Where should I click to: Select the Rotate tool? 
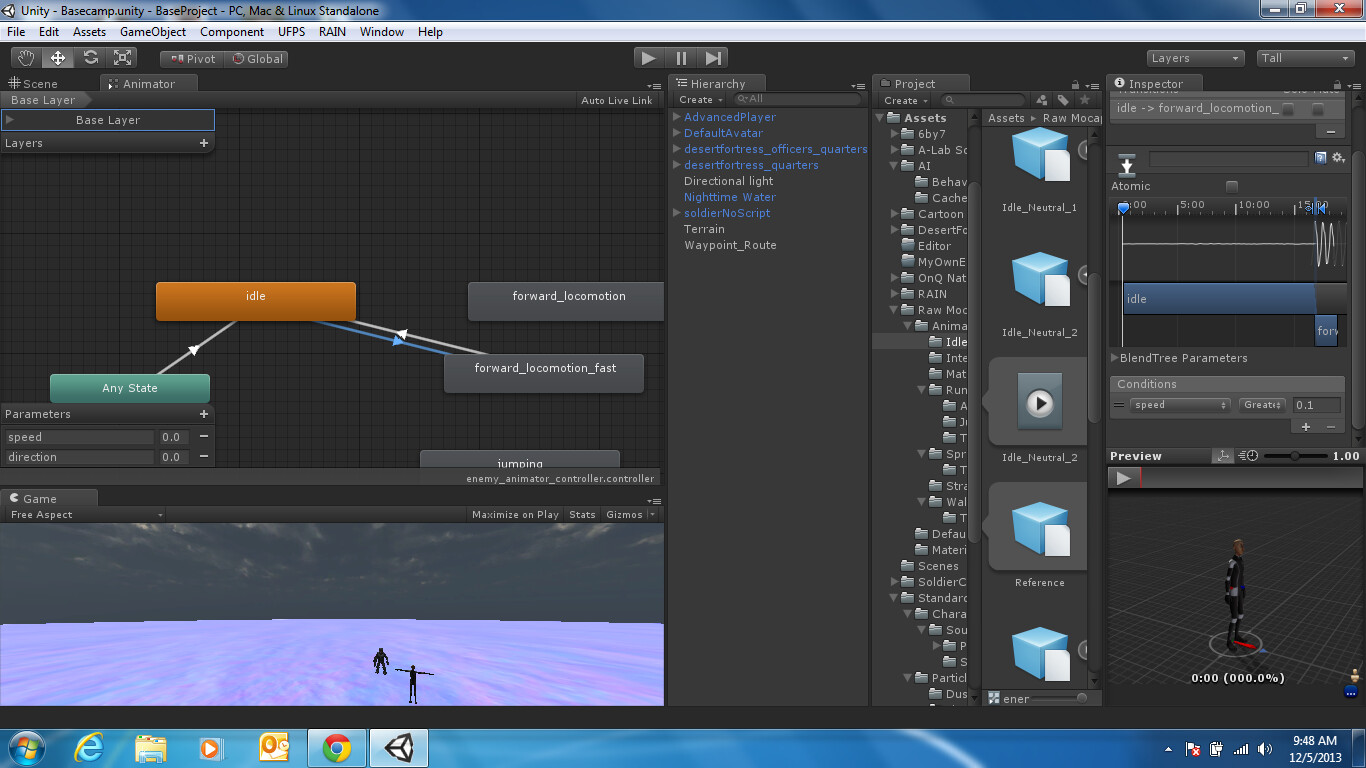90,57
